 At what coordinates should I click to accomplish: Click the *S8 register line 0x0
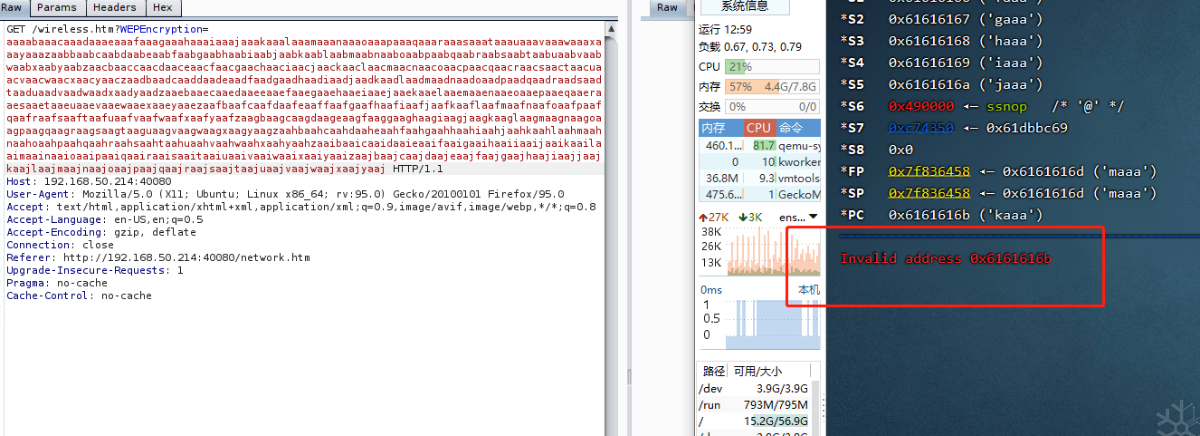click(x=877, y=150)
